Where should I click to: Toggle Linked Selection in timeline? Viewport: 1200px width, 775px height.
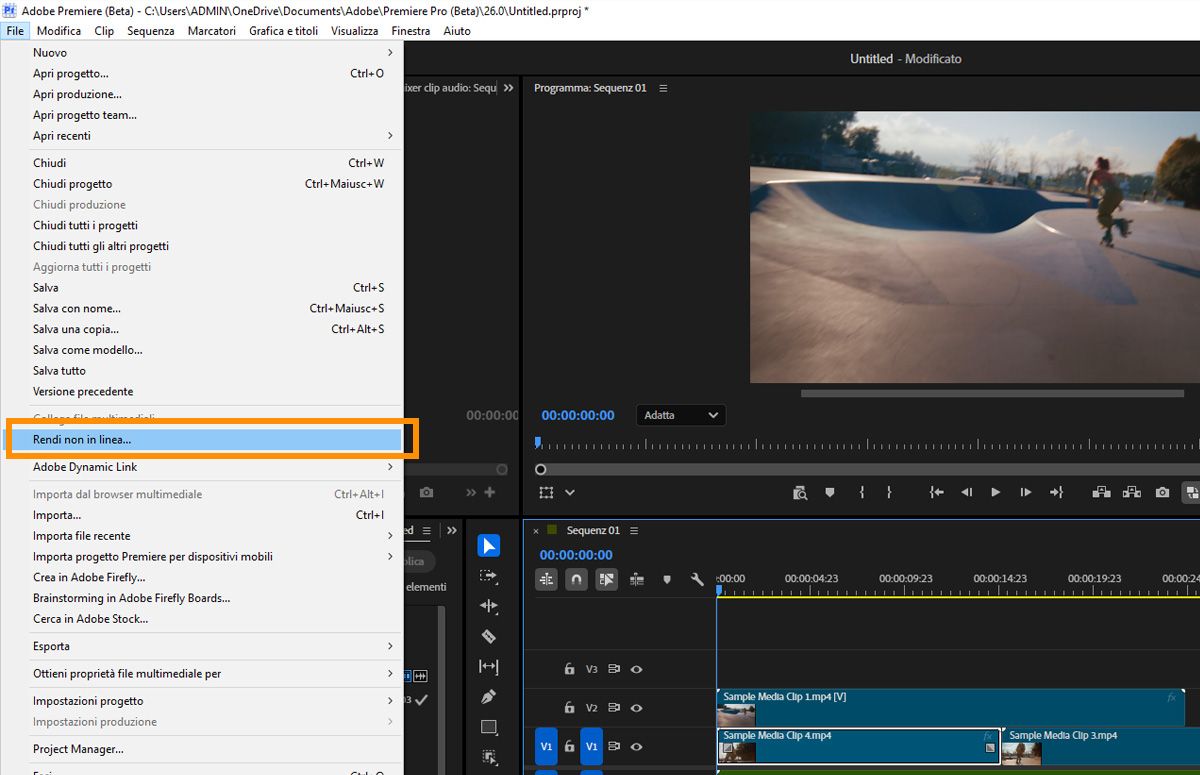tap(606, 579)
